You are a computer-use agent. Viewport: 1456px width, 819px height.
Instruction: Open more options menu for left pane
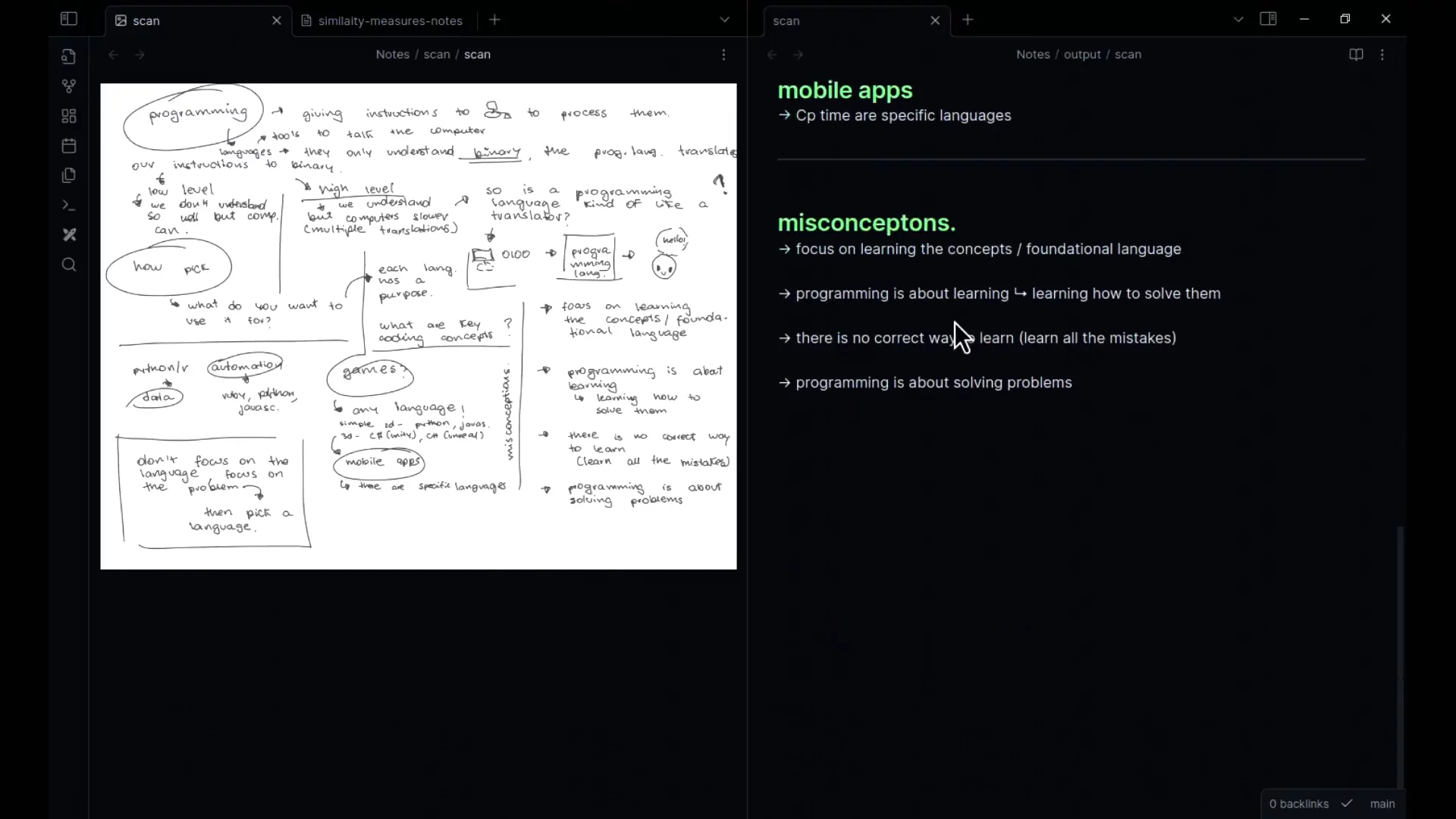723,55
